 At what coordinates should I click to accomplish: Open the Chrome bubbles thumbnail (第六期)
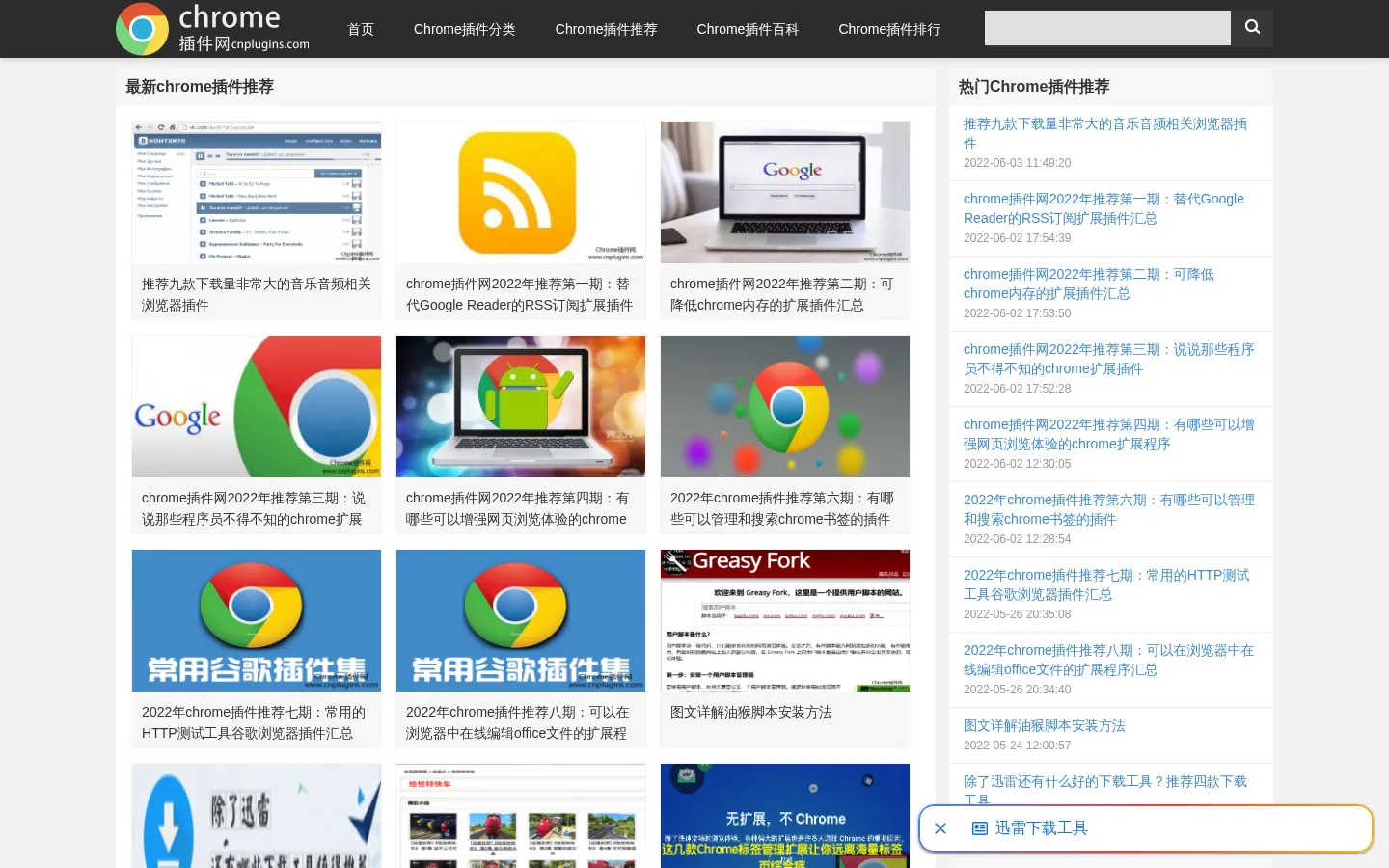coord(785,406)
